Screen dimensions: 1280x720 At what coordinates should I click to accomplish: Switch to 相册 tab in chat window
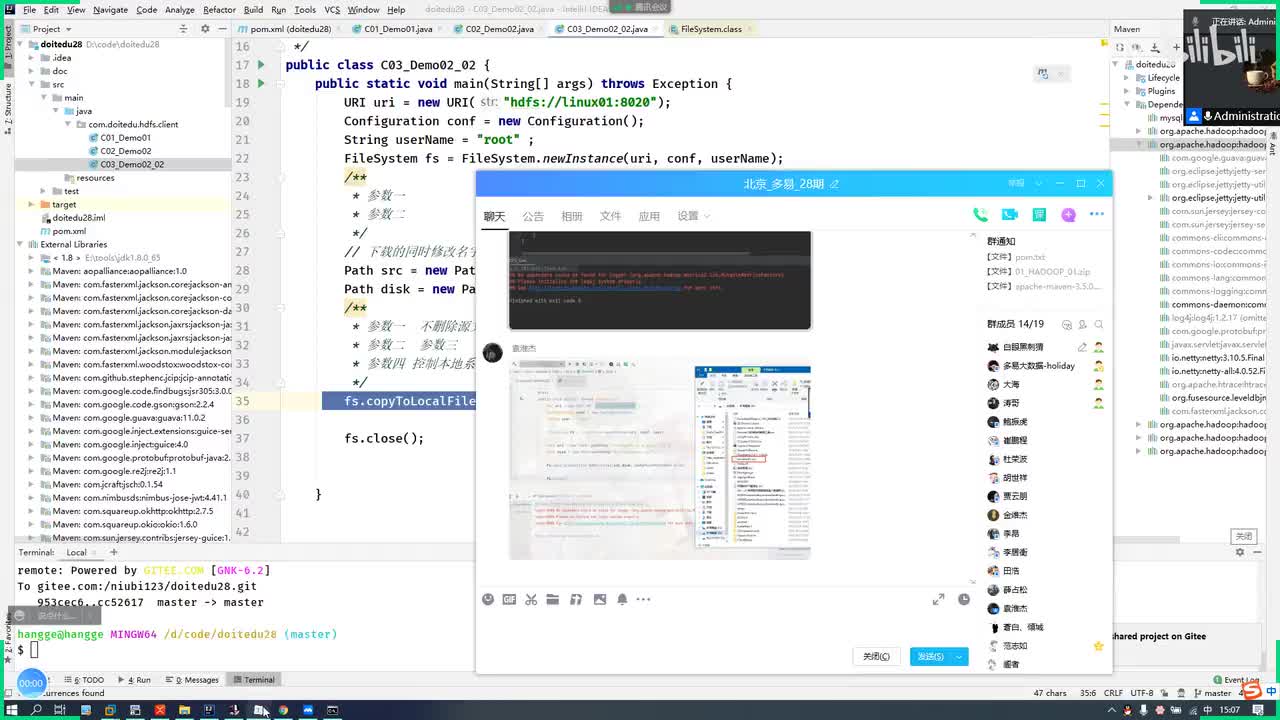coord(572,216)
